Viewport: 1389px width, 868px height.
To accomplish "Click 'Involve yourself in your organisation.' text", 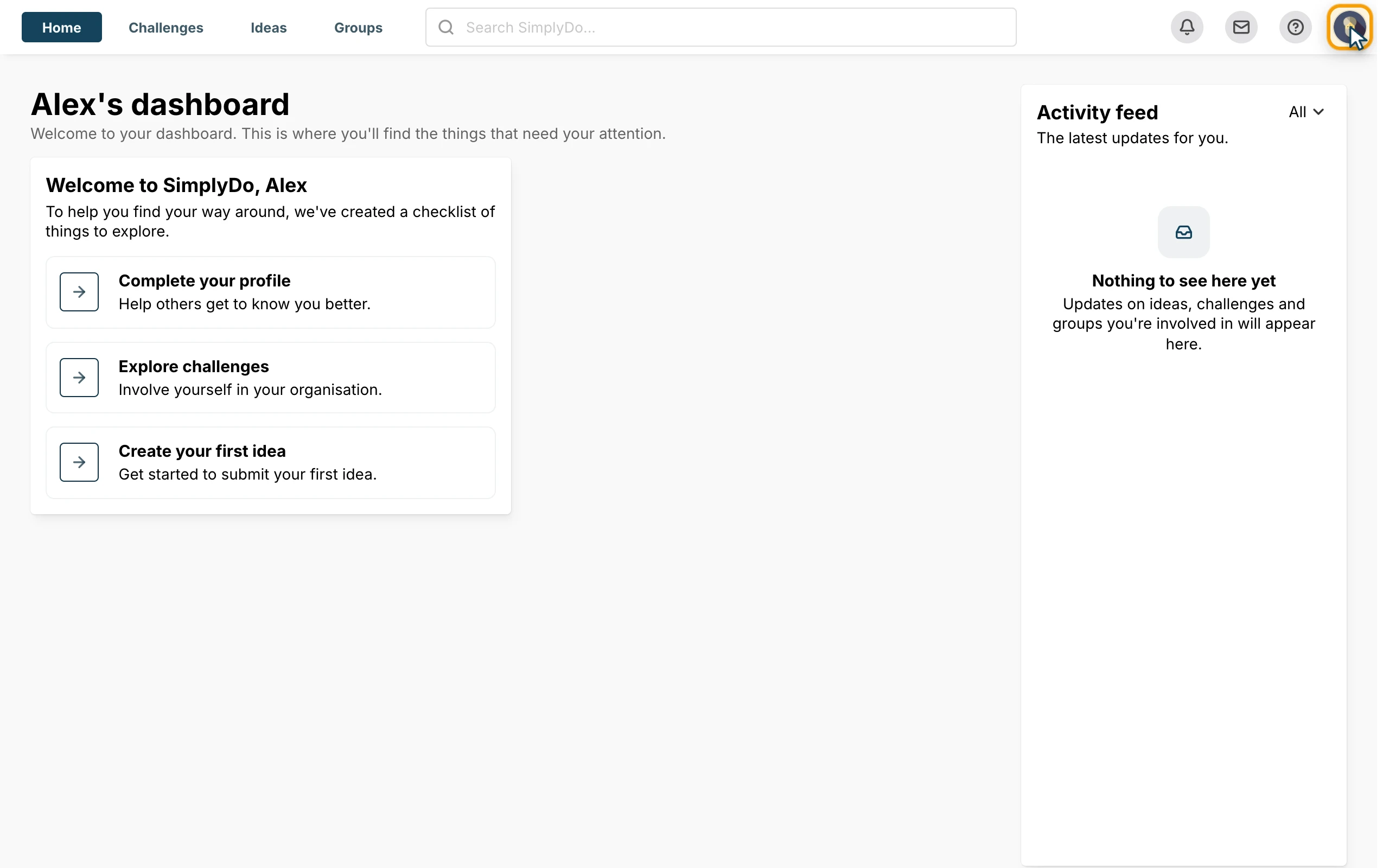I will (x=250, y=389).
